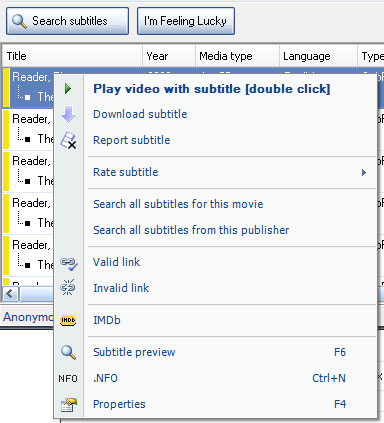
Task: Select child 'The' item under second Reader
Action: 45,138
